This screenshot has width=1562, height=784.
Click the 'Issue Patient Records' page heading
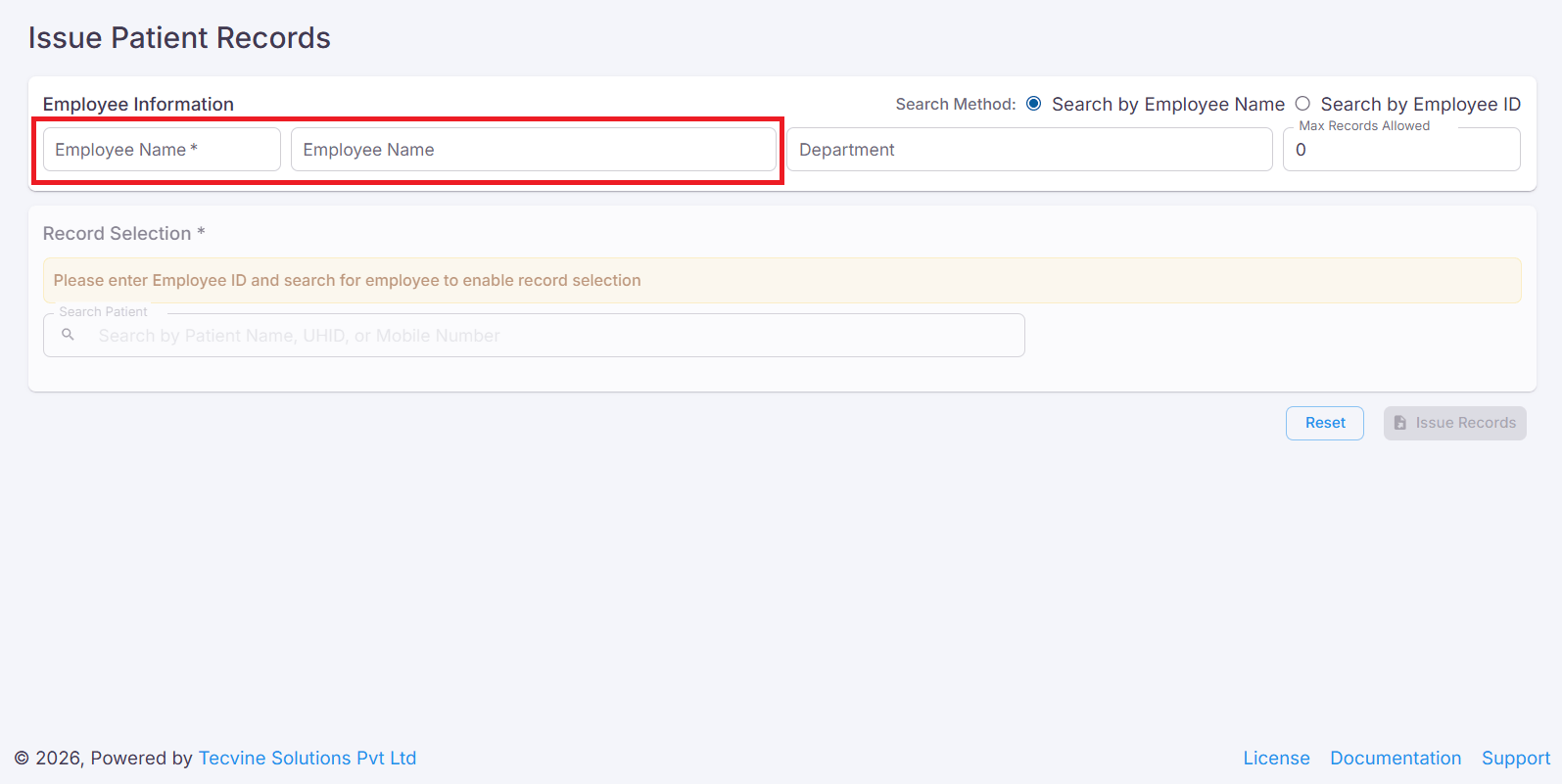pyautogui.click(x=179, y=38)
